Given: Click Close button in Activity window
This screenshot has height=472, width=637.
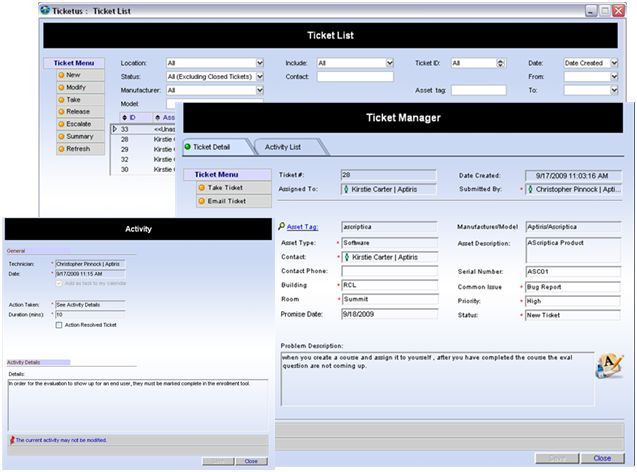Looking at the screenshot, I should pyautogui.click(x=251, y=461).
